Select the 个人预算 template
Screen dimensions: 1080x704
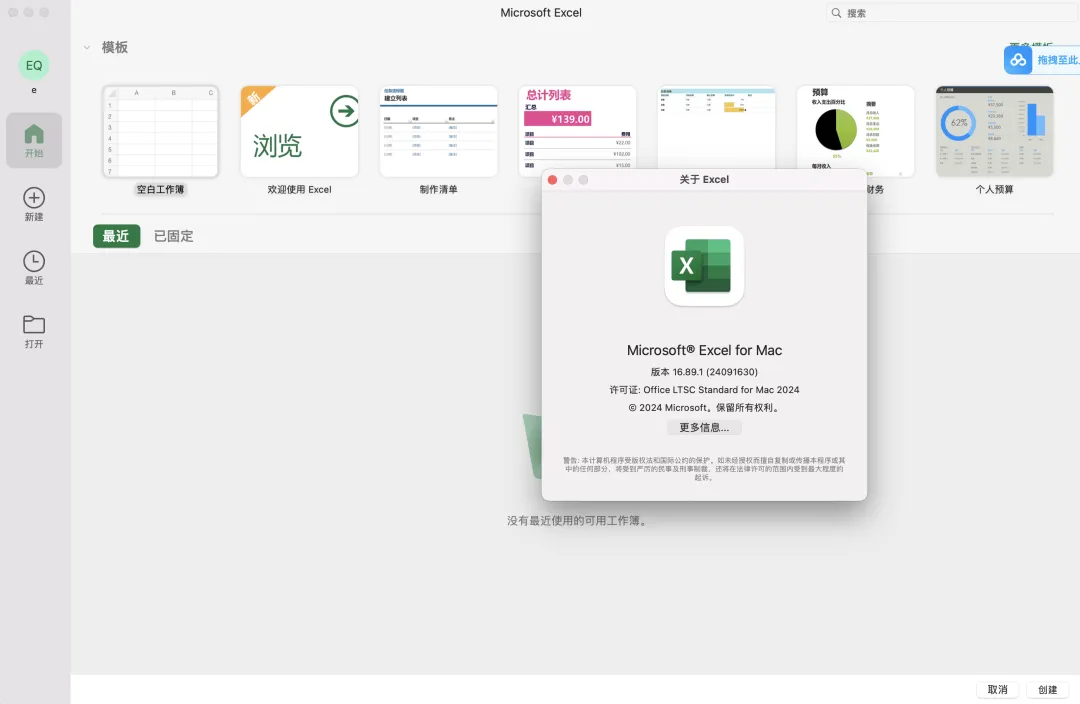click(995, 132)
